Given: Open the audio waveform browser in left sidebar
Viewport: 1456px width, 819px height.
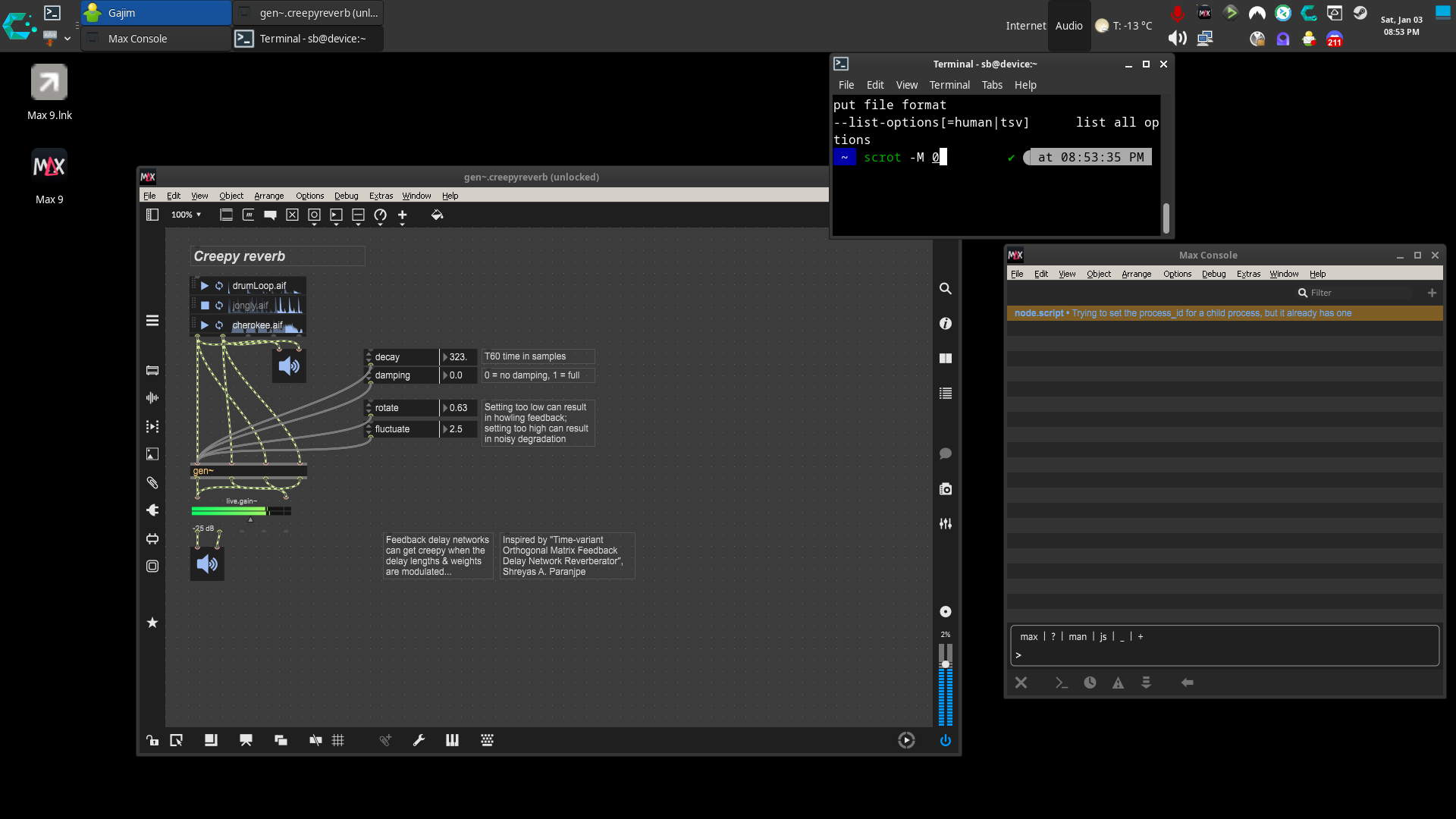Looking at the screenshot, I should click(x=152, y=398).
